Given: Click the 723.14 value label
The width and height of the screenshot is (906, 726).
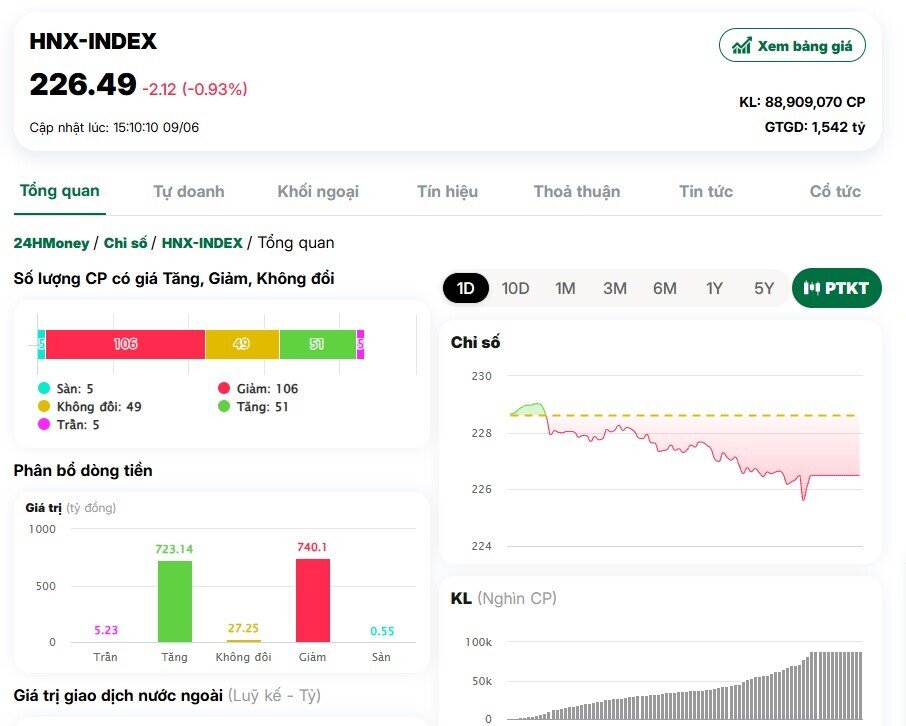Looking at the screenshot, I should click(174, 549).
